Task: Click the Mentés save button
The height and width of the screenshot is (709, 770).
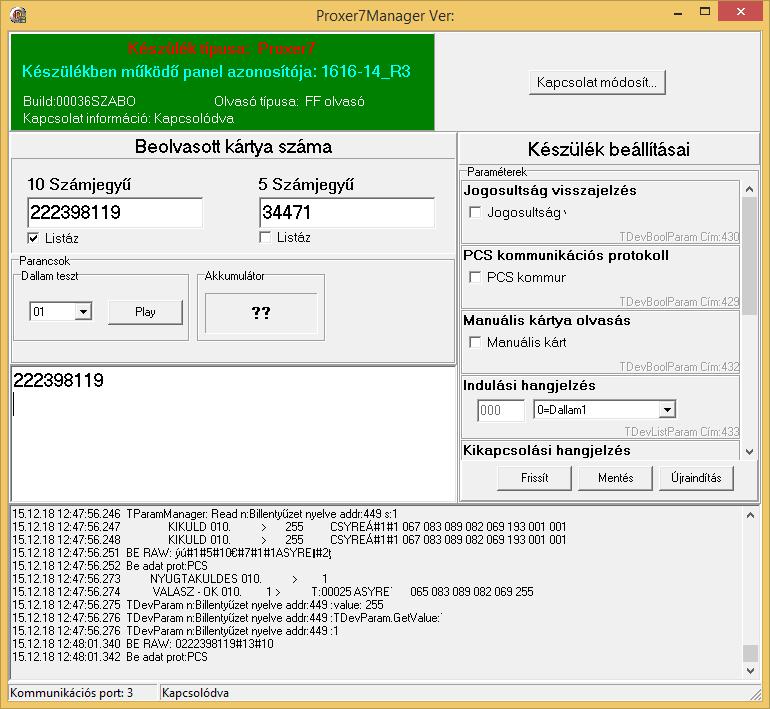Action: (615, 478)
